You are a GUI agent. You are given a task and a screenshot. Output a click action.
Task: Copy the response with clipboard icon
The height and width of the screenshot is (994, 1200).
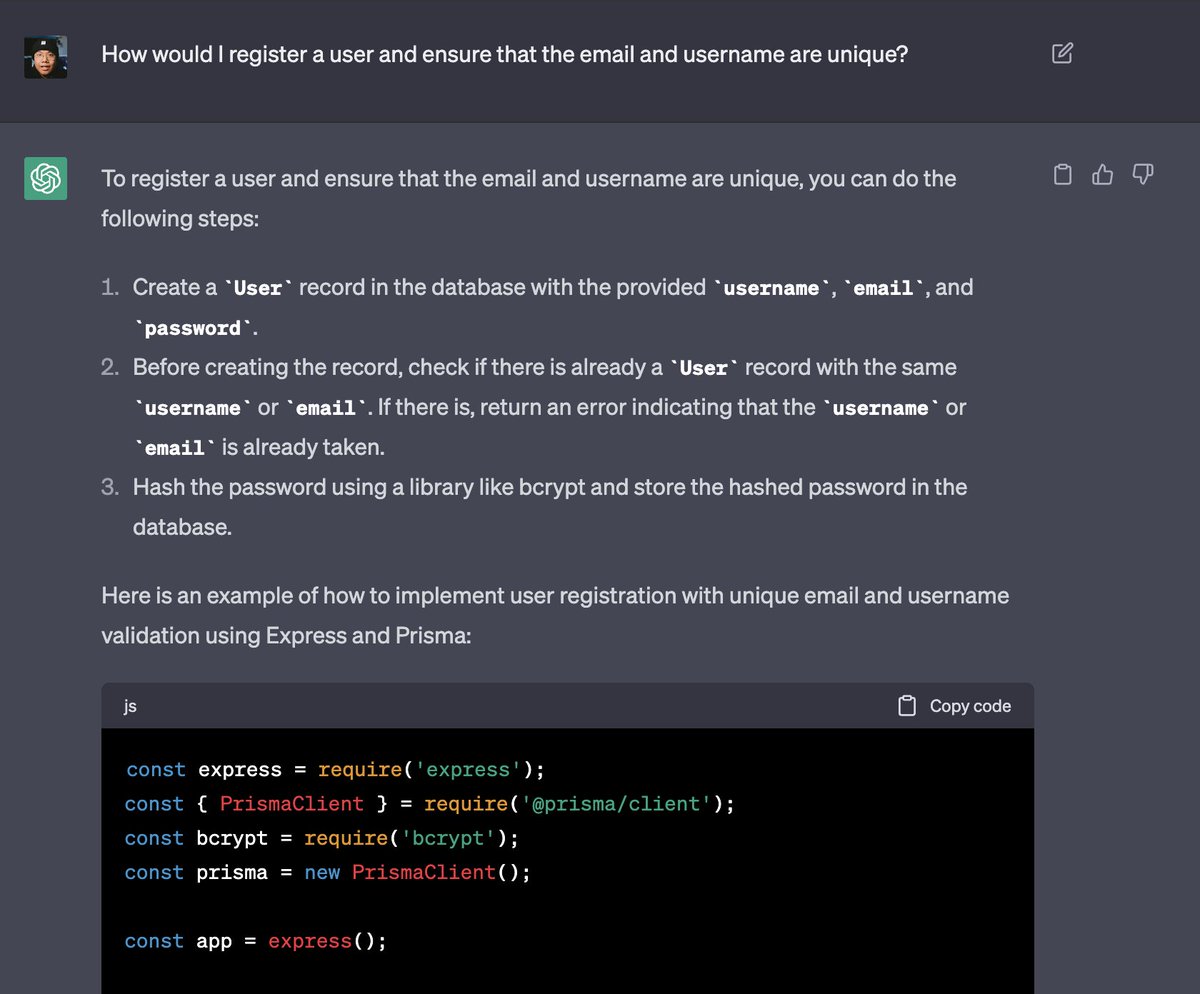[1063, 175]
